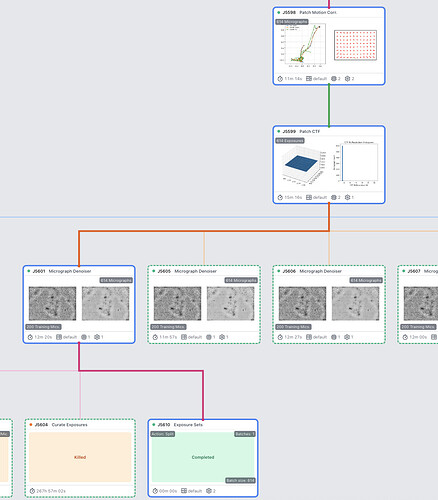
Task: Click the Killed status panel of J5604
Action: click(x=80, y=457)
